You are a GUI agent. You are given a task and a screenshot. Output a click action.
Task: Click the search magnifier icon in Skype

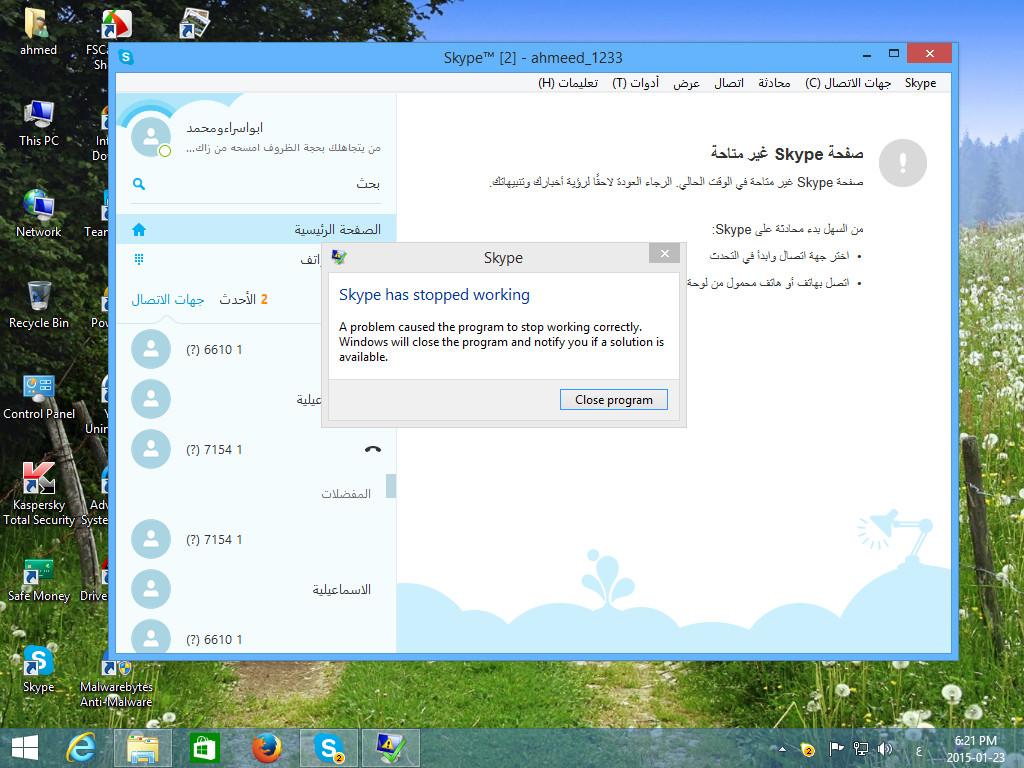tap(139, 184)
